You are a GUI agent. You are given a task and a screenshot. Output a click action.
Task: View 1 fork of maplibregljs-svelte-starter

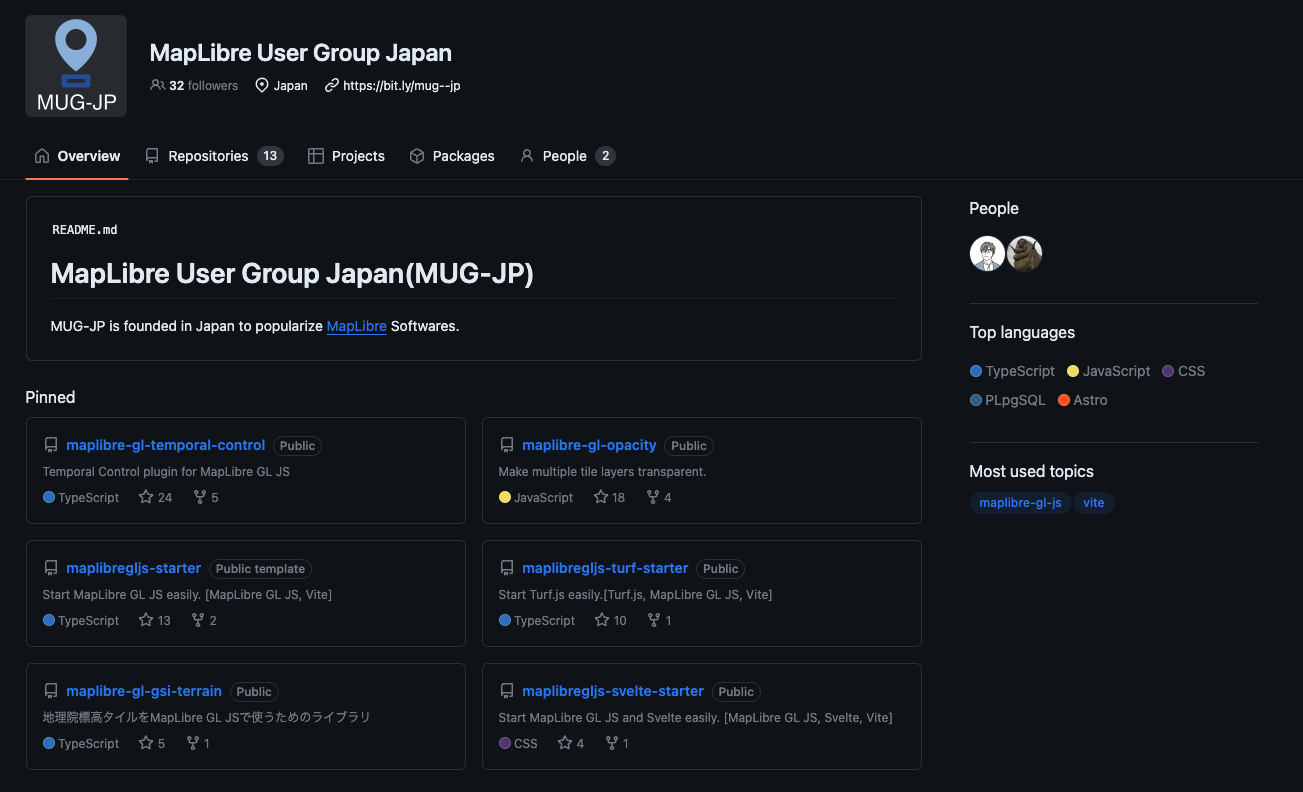[x=617, y=743]
